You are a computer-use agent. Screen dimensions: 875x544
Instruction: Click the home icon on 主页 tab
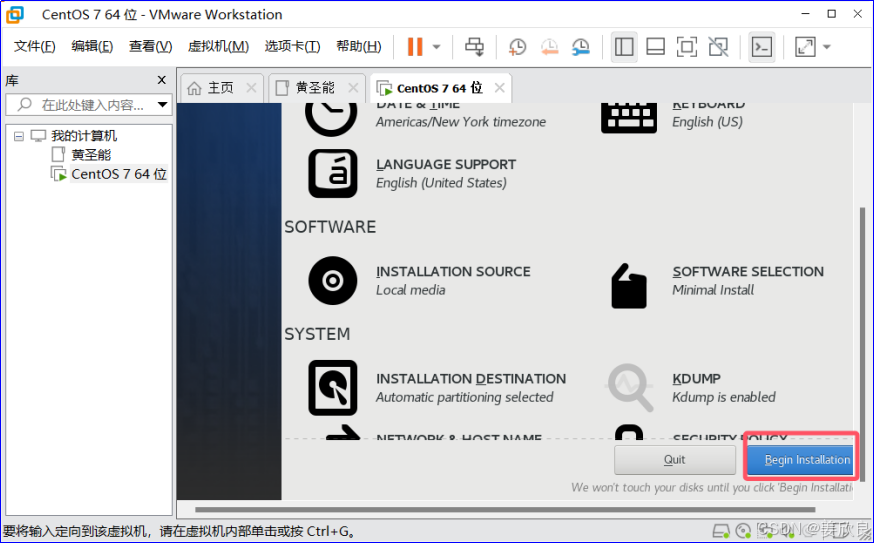point(194,88)
